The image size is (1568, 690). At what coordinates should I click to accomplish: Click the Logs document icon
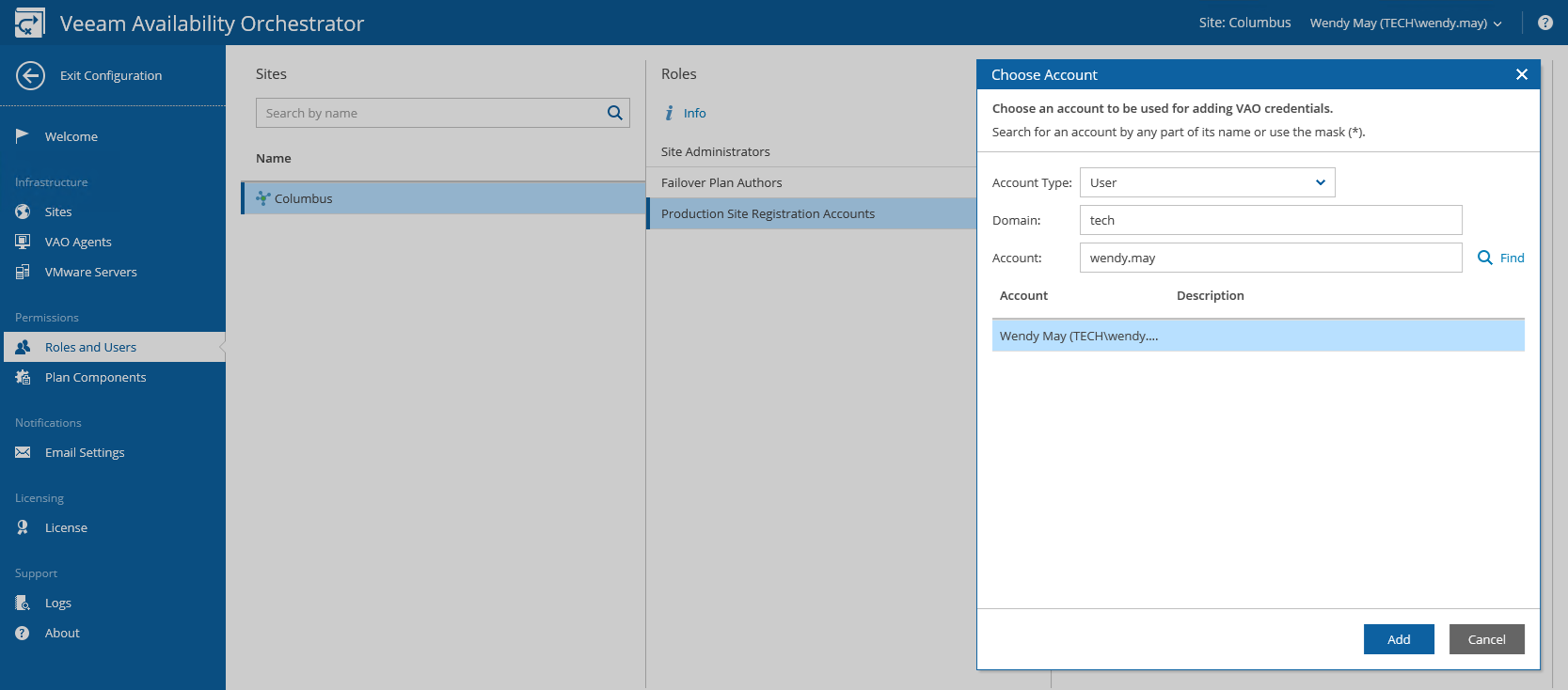click(x=23, y=603)
